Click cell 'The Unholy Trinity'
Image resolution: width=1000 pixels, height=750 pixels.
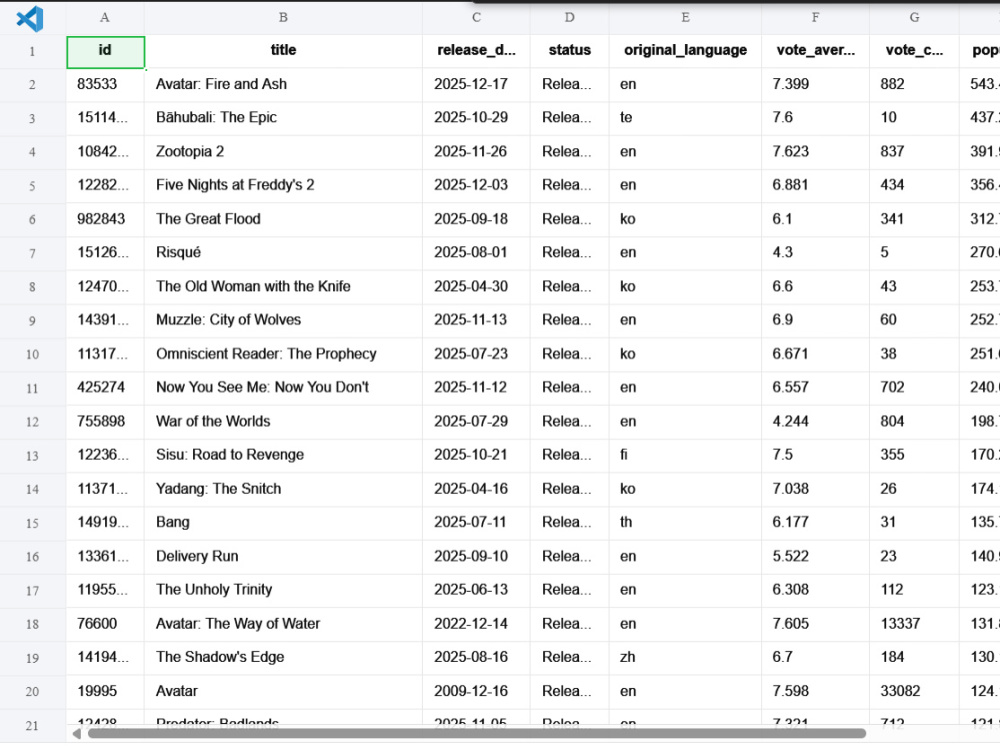click(283, 590)
